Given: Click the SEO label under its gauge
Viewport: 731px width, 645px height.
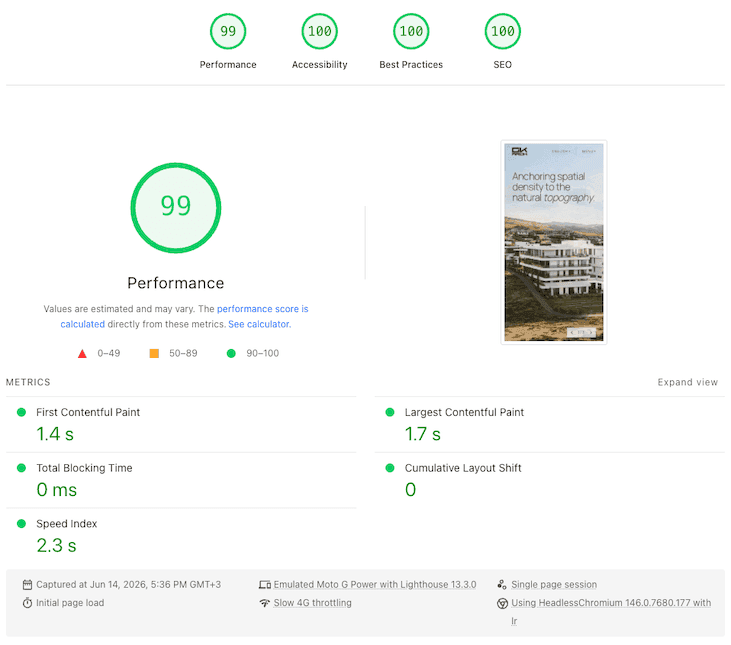Looking at the screenshot, I should tap(503, 65).
